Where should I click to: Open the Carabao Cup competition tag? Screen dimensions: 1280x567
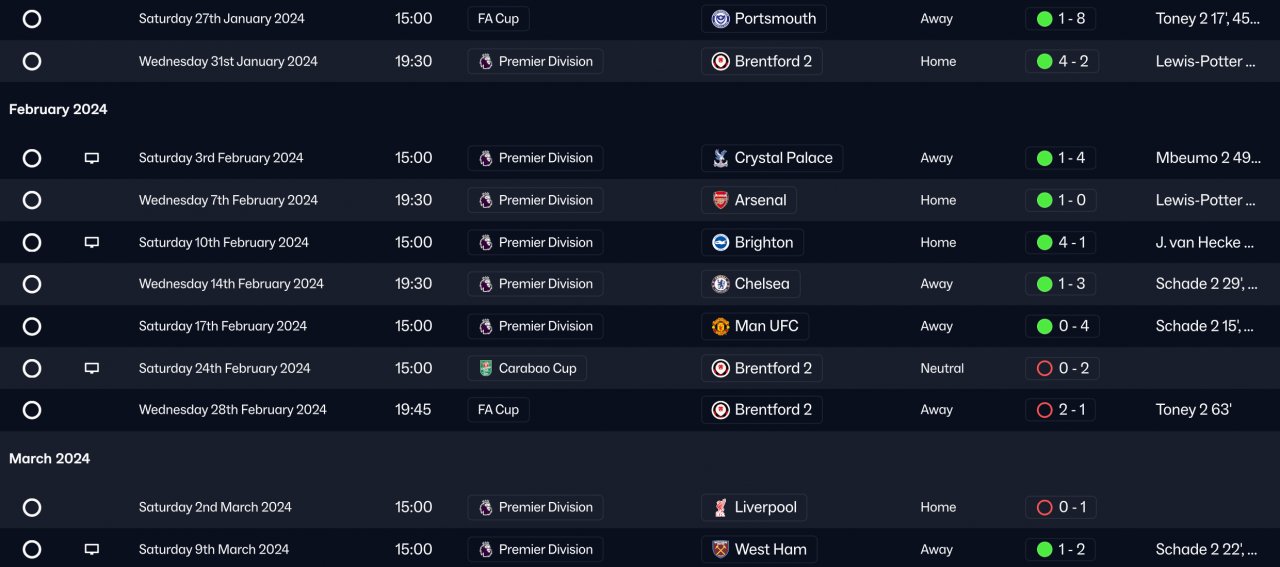pyautogui.click(x=527, y=368)
